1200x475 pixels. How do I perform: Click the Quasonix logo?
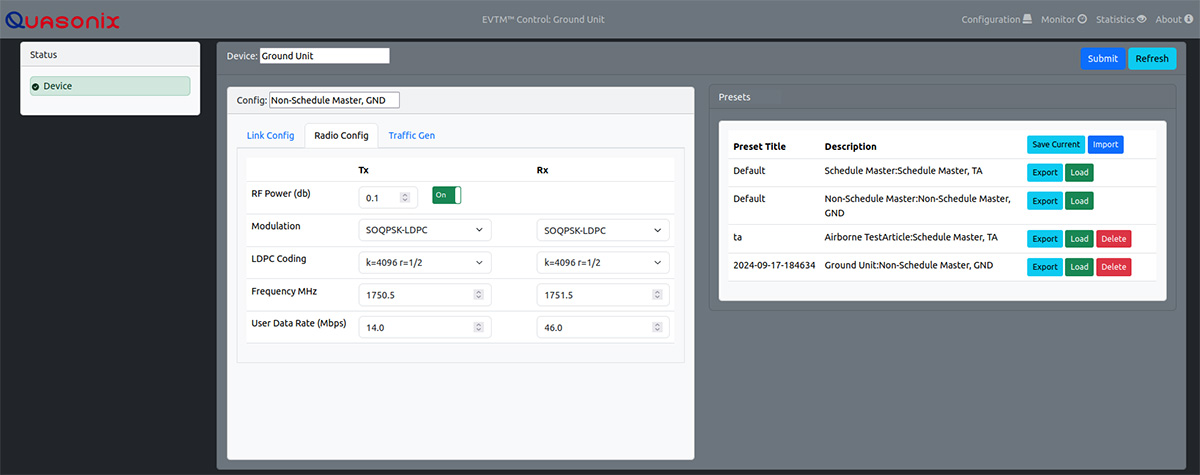pyautogui.click(x=62, y=19)
